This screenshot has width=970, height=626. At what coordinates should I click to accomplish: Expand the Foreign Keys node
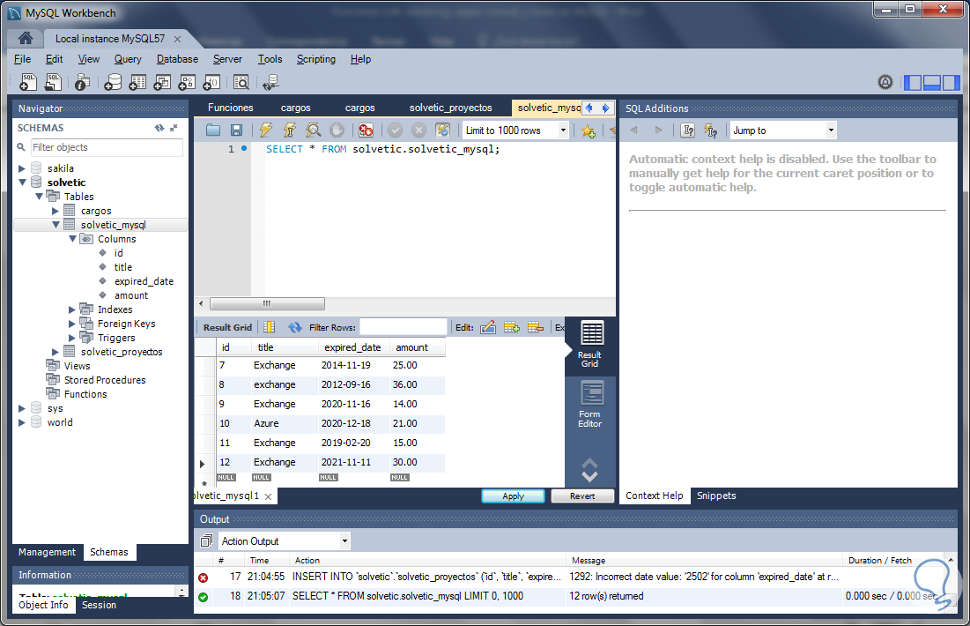coord(72,324)
